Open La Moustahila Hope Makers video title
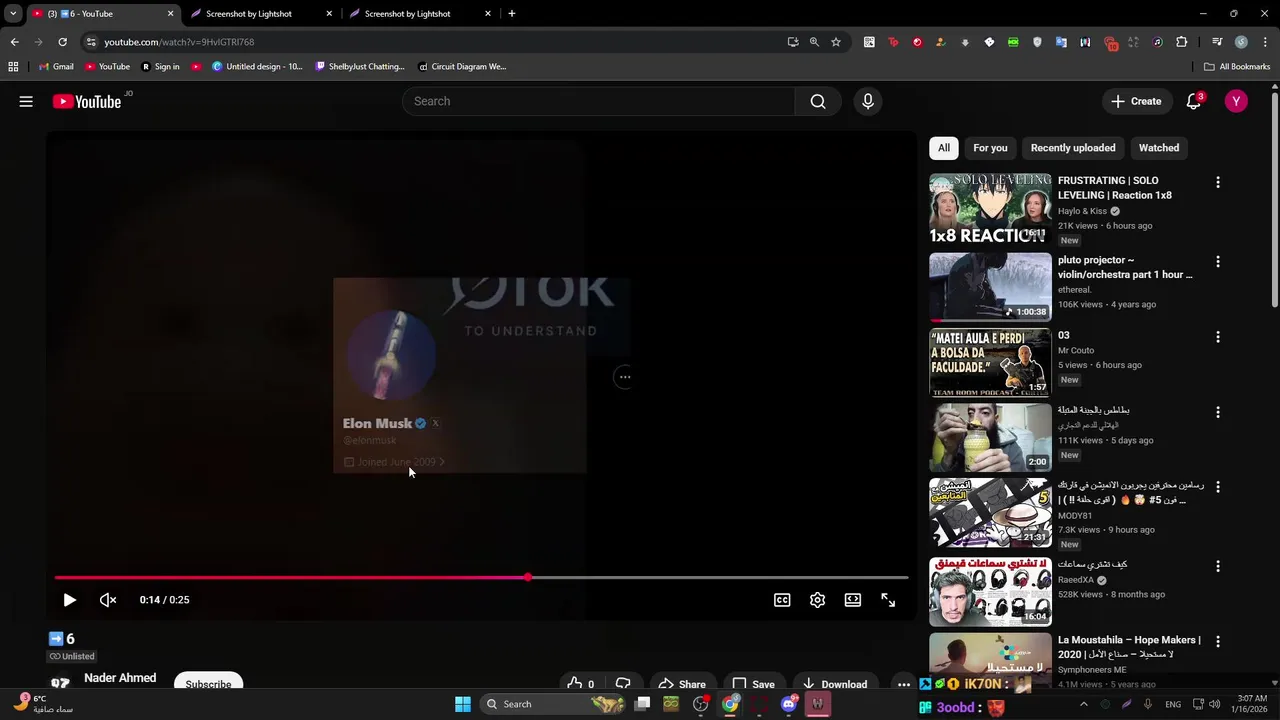 1129,647
